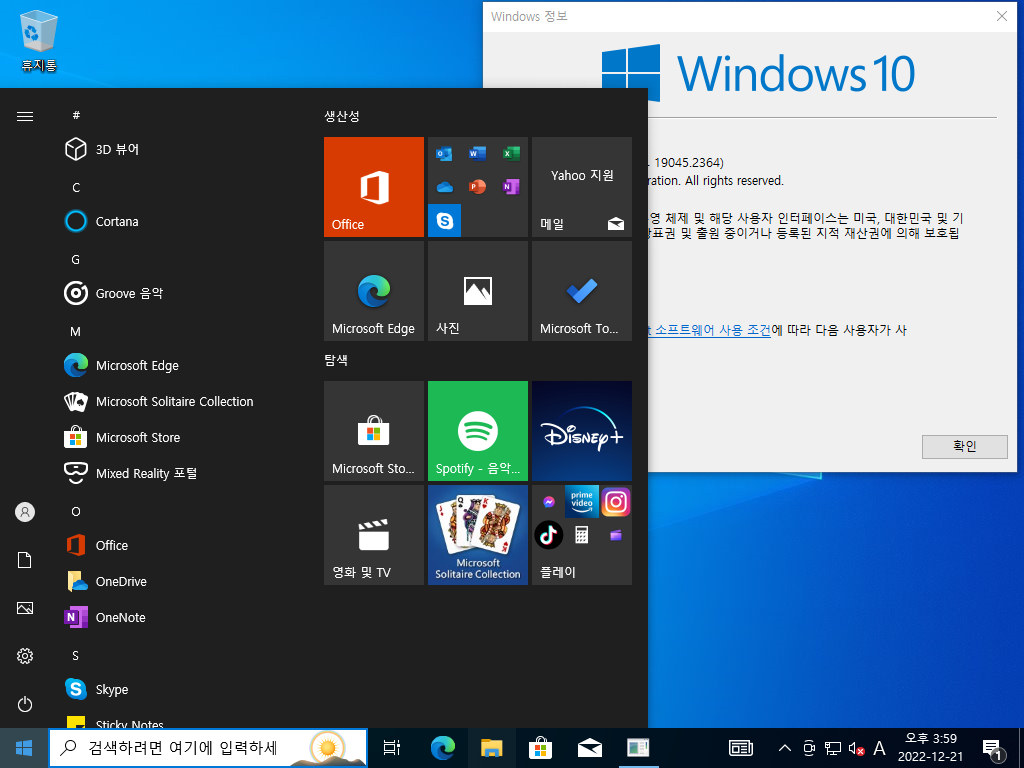Click the 탐색 tile group heading

click(336, 360)
